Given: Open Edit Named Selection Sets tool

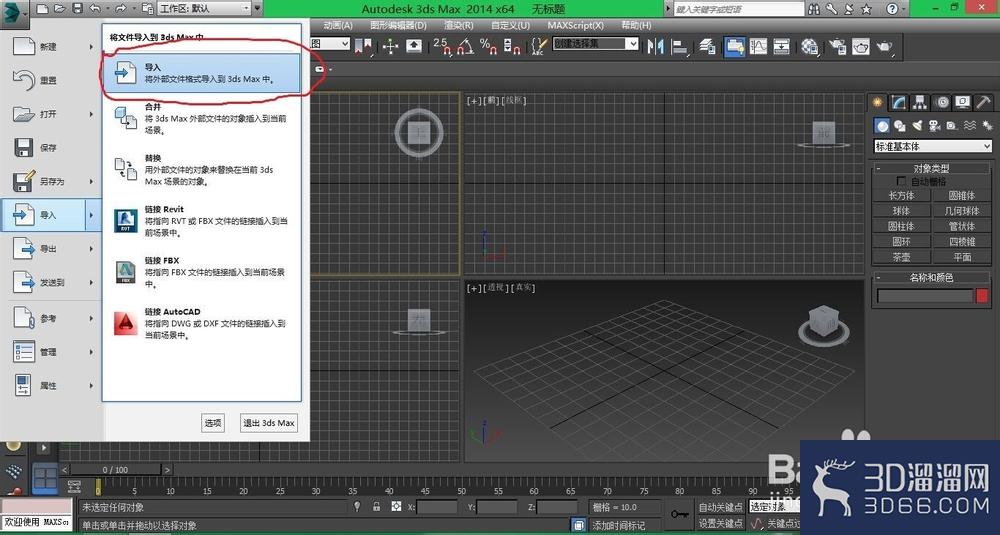Looking at the screenshot, I should 540,46.
